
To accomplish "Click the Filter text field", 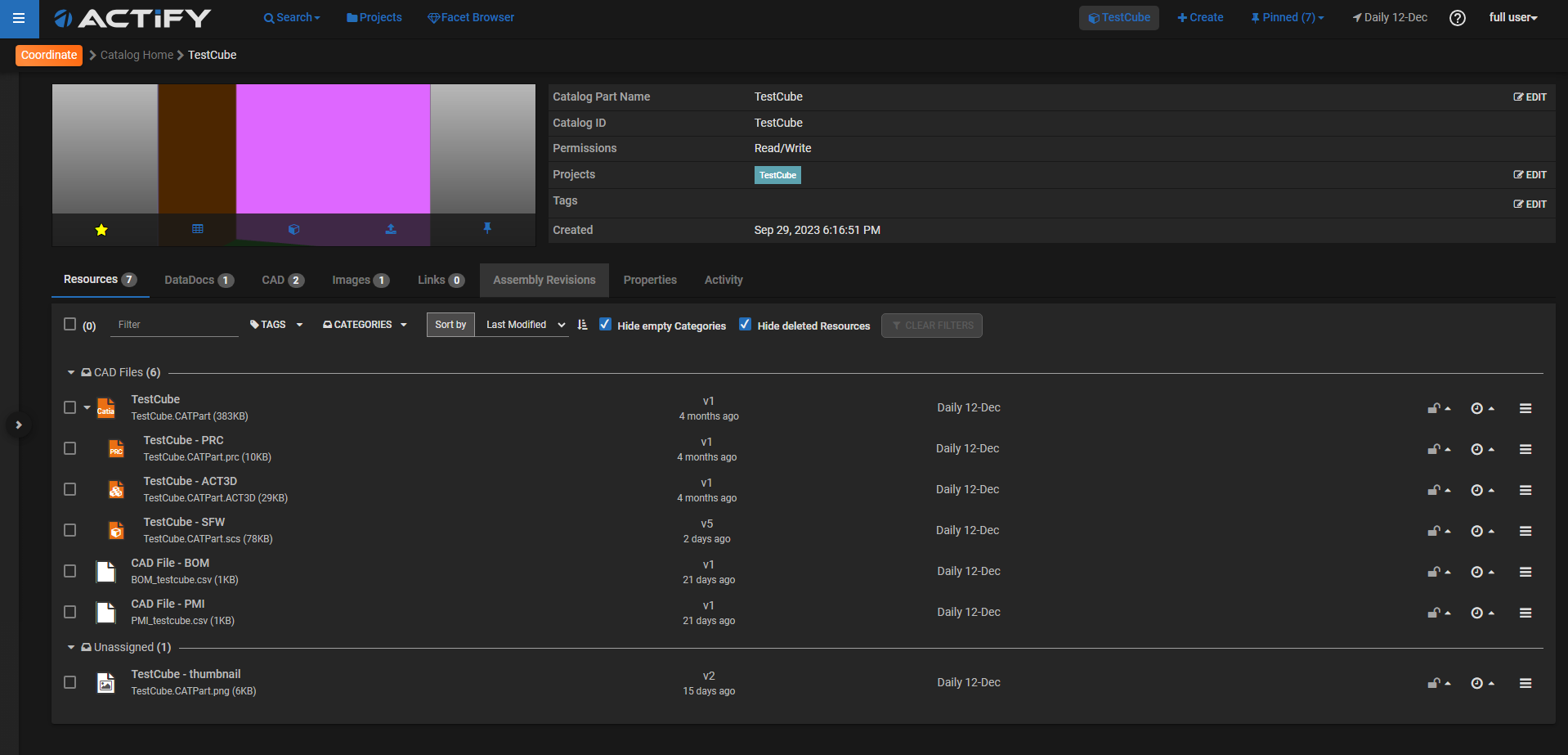I will tap(174, 325).
